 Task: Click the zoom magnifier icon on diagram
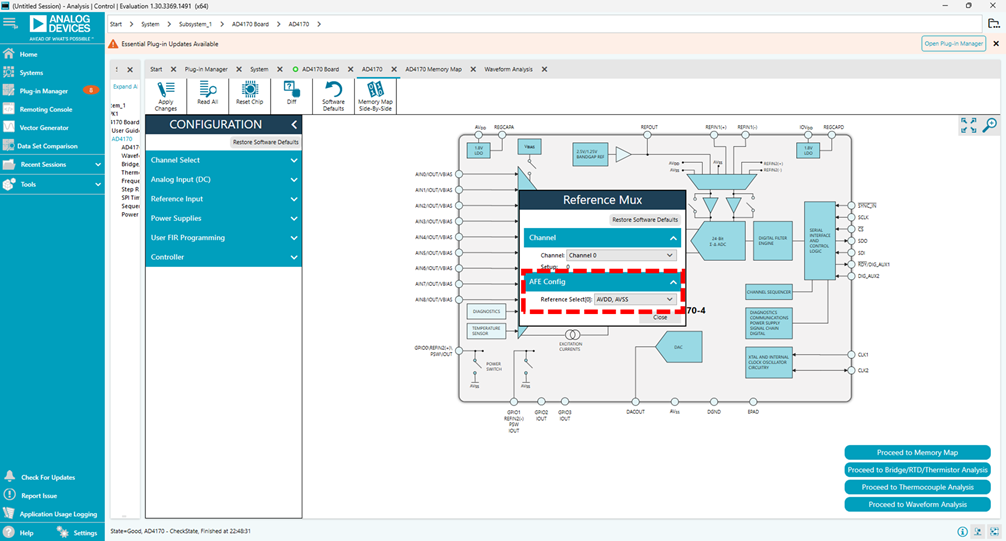[x=990, y=125]
